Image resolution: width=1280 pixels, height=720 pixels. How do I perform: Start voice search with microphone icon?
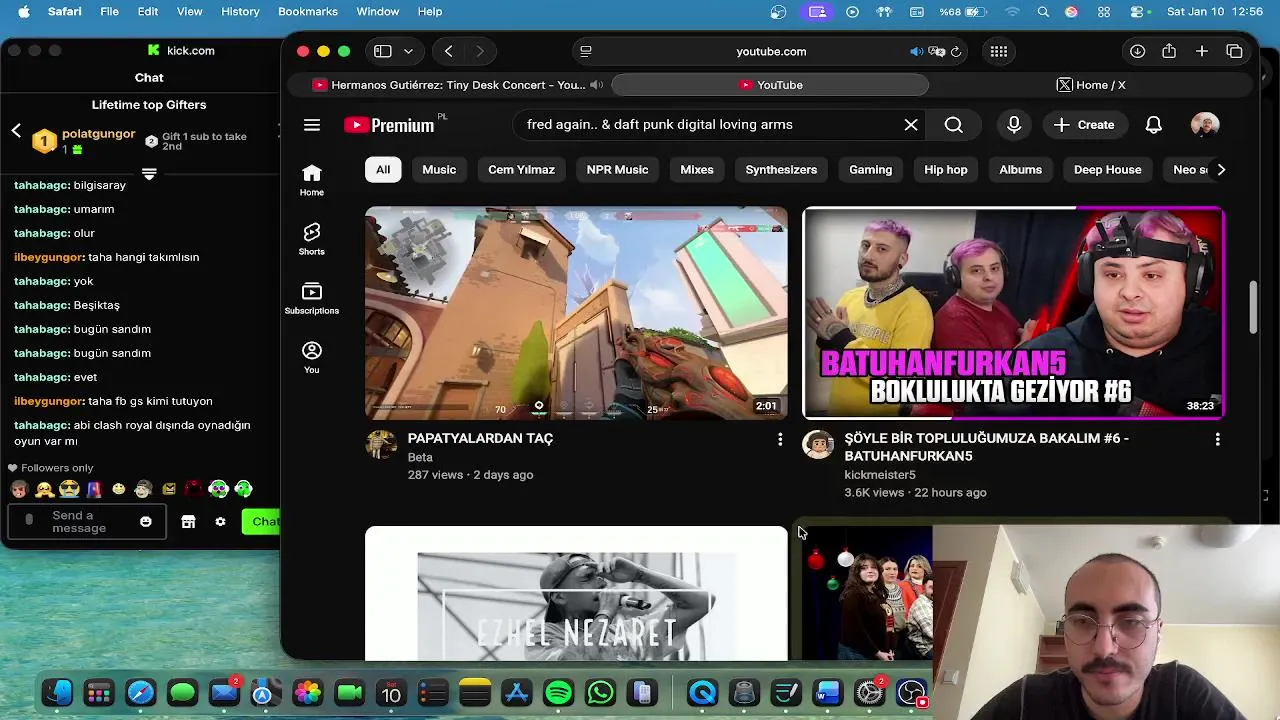[1014, 125]
